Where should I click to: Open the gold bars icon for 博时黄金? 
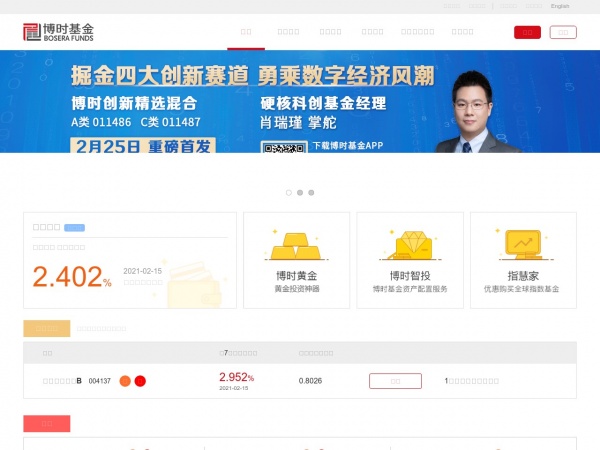(x=296, y=246)
